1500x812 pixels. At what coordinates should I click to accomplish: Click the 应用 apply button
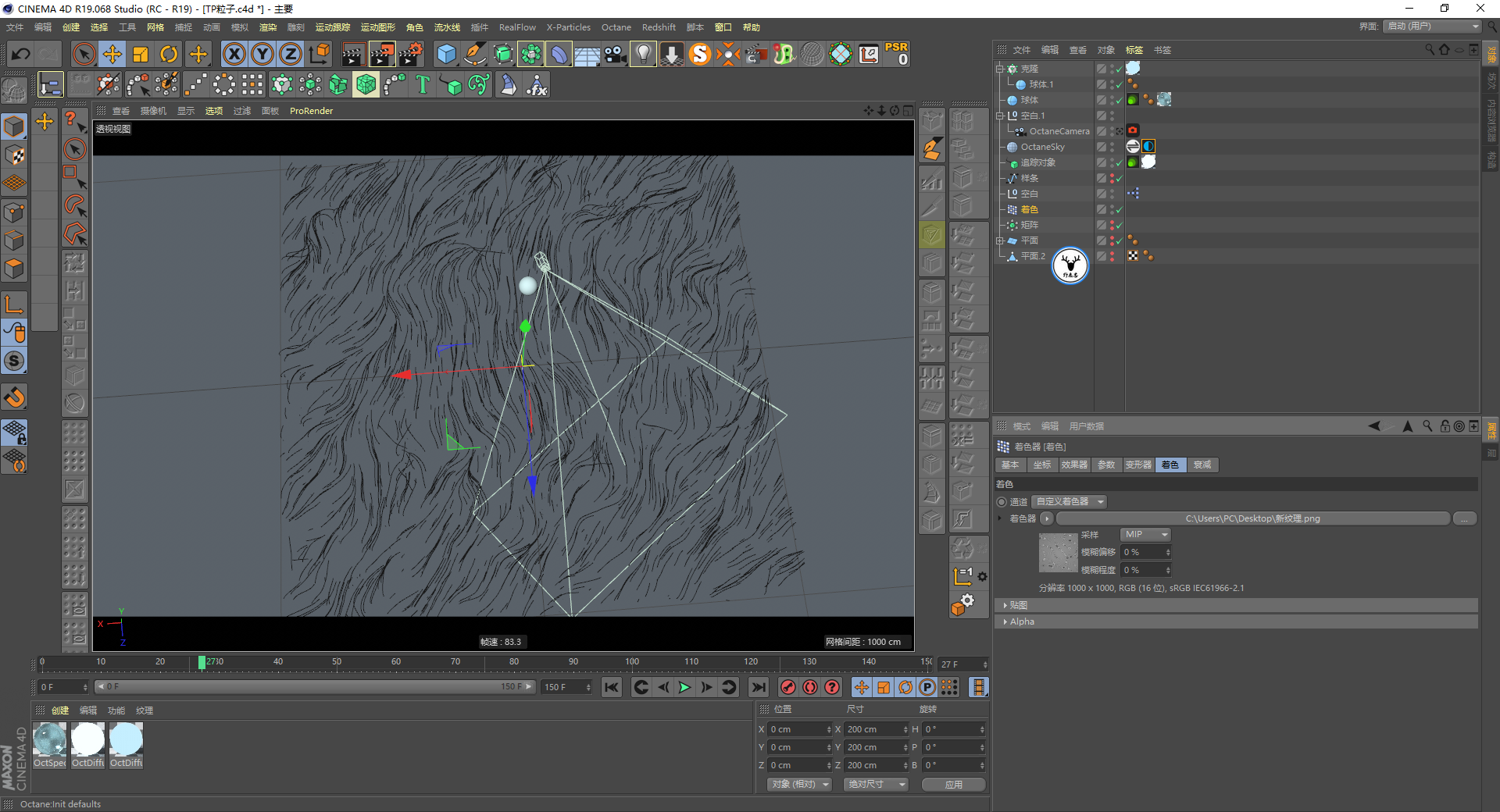pyautogui.click(x=953, y=785)
